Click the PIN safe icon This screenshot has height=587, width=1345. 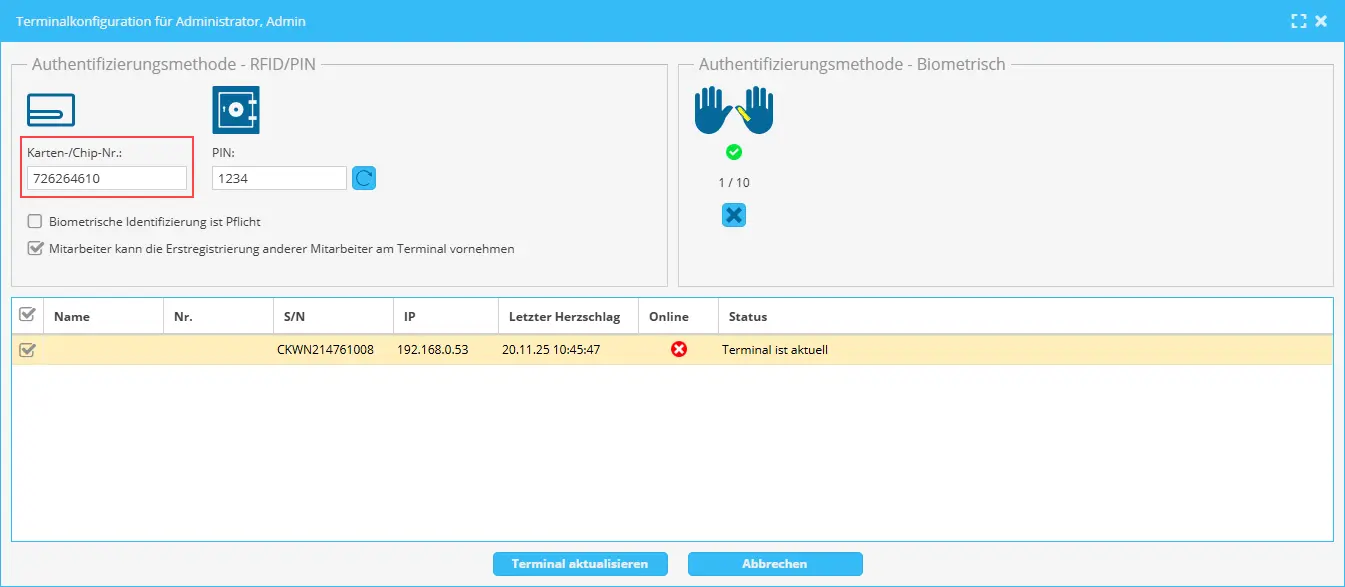pyautogui.click(x=235, y=109)
